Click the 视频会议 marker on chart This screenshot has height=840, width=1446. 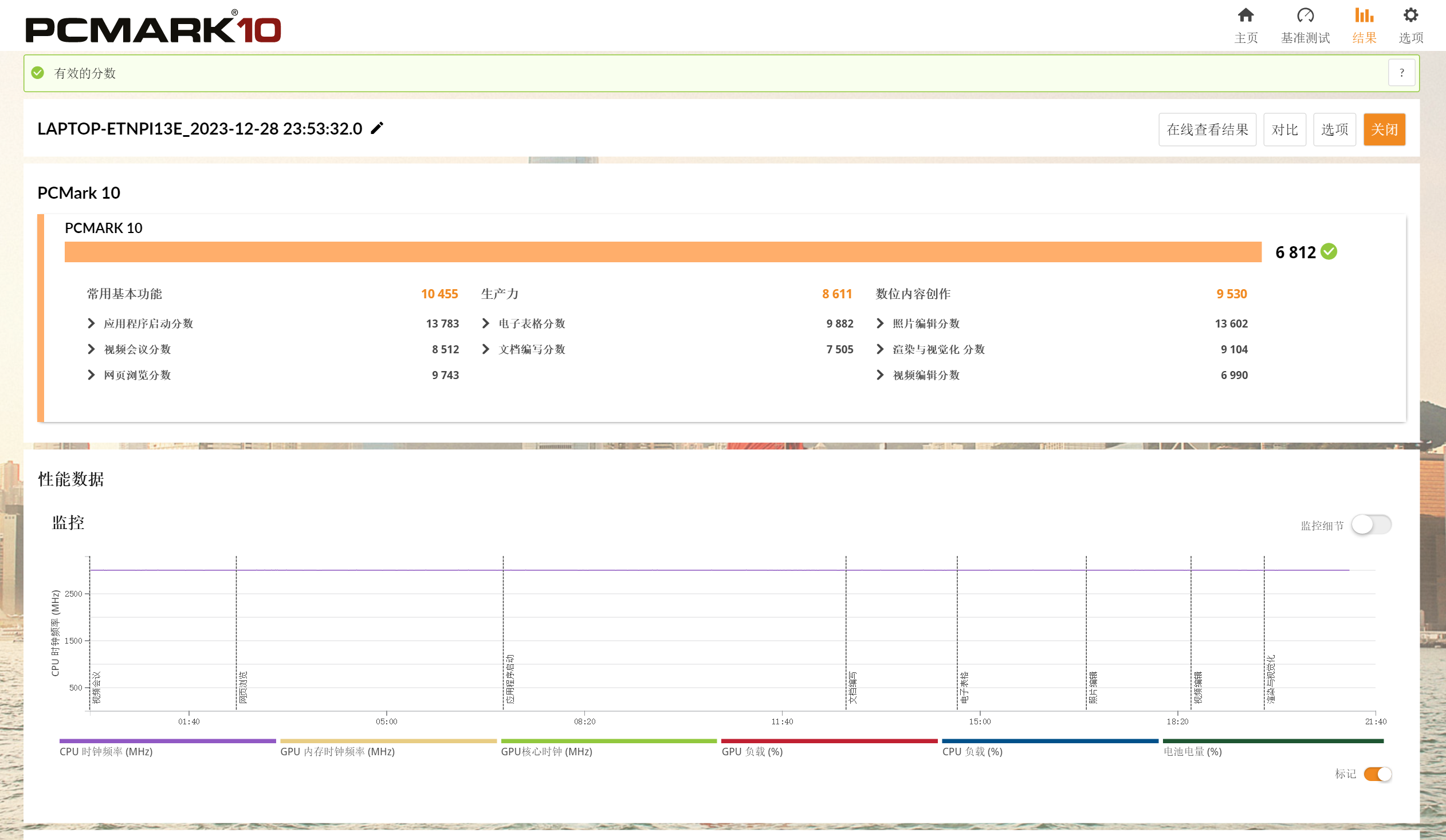coord(96,688)
